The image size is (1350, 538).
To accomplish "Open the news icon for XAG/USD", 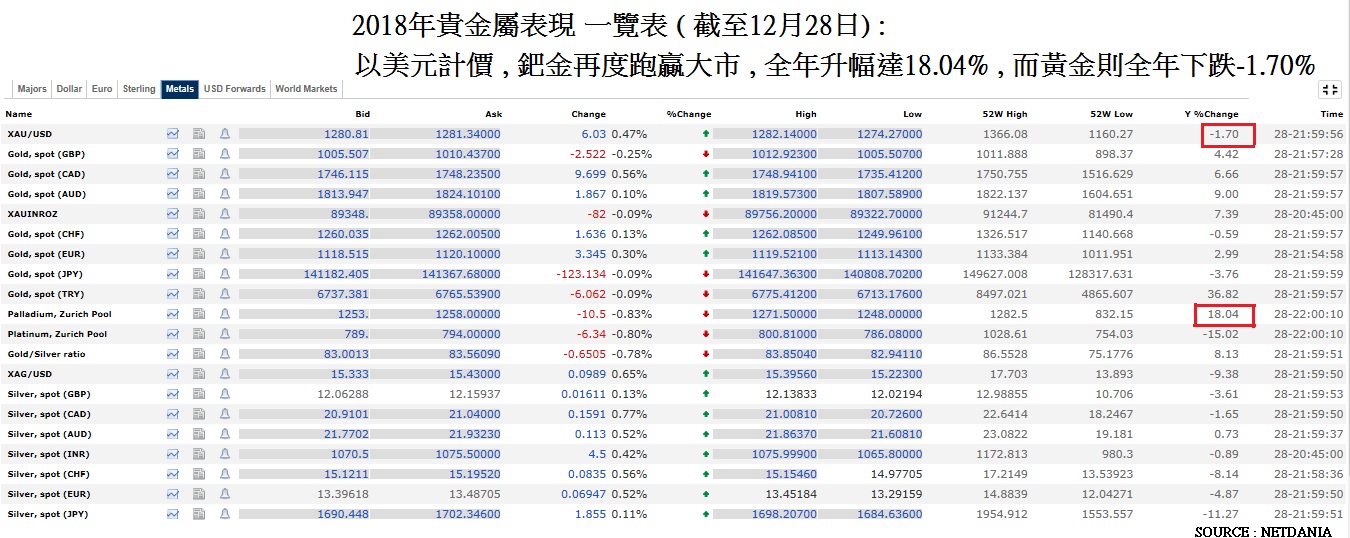I will (199, 374).
